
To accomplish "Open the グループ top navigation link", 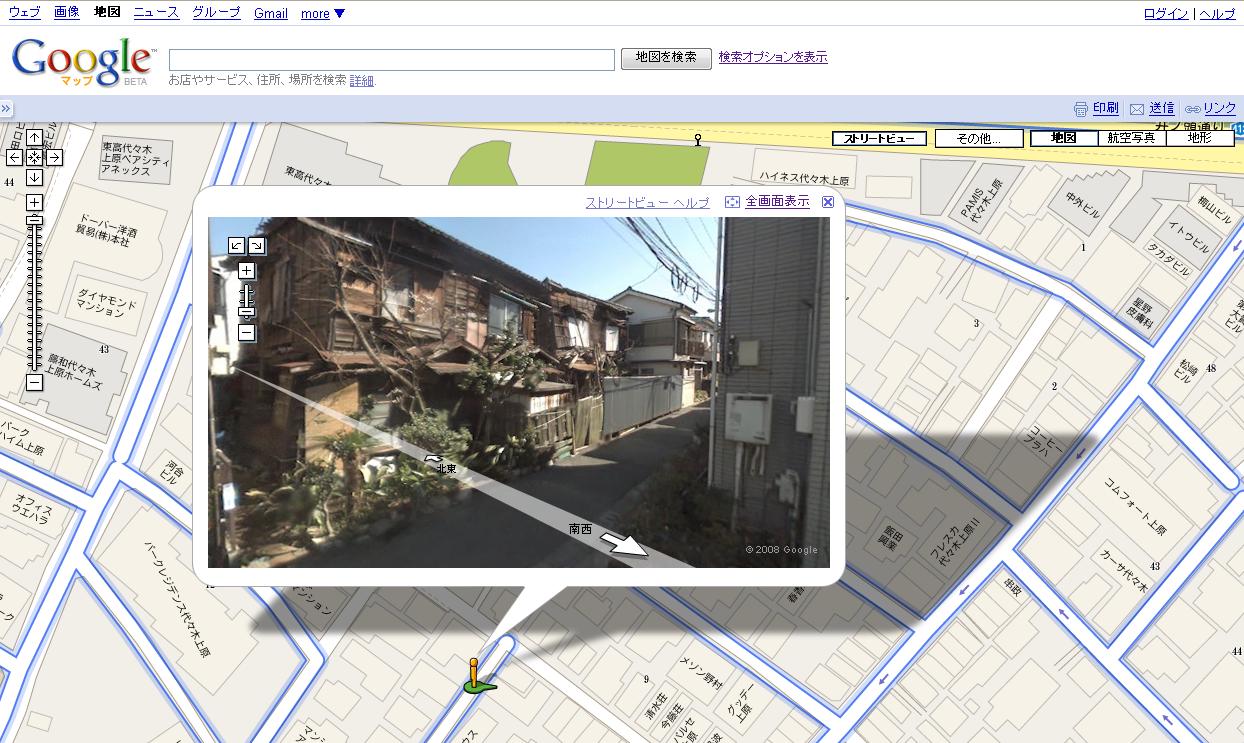I will point(216,13).
